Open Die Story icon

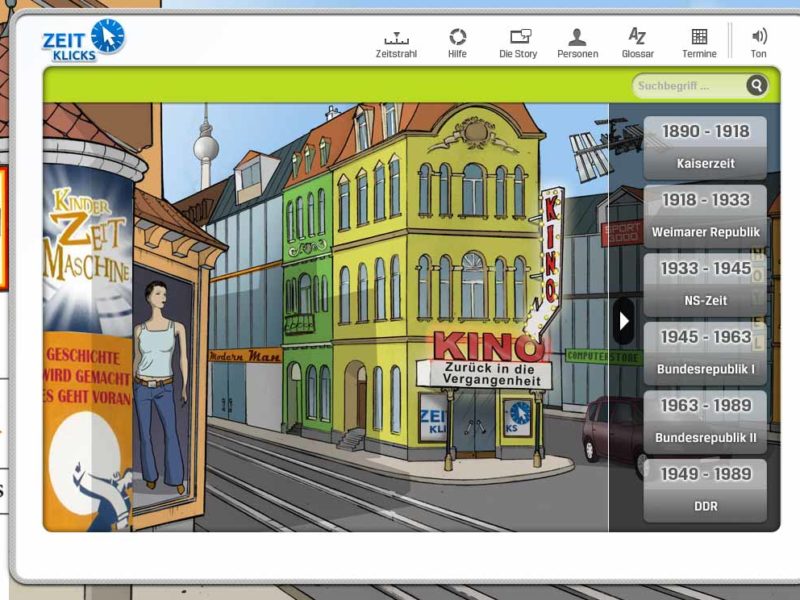point(518,43)
